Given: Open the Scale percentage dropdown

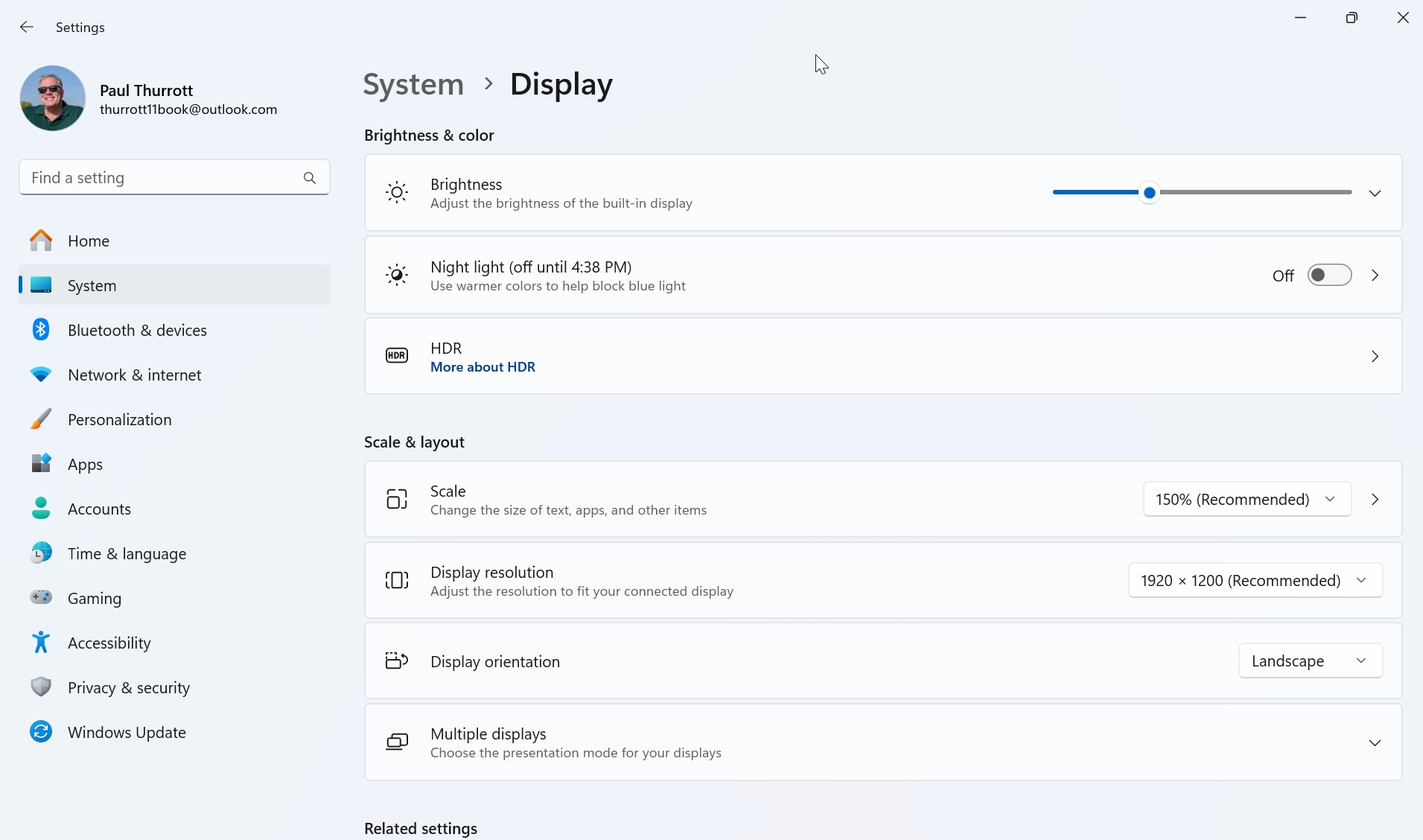Looking at the screenshot, I should click(x=1247, y=500).
